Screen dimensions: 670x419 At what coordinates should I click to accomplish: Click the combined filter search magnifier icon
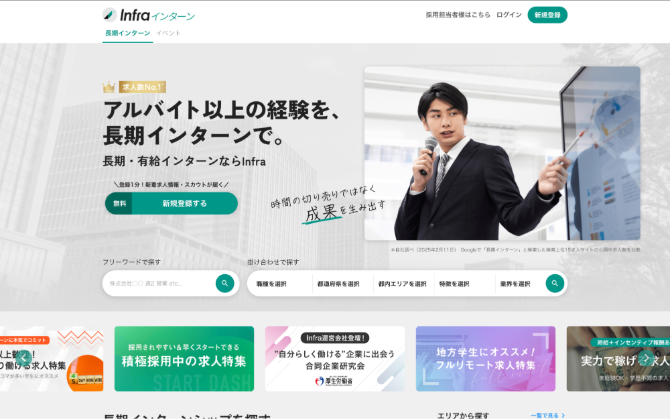point(555,283)
